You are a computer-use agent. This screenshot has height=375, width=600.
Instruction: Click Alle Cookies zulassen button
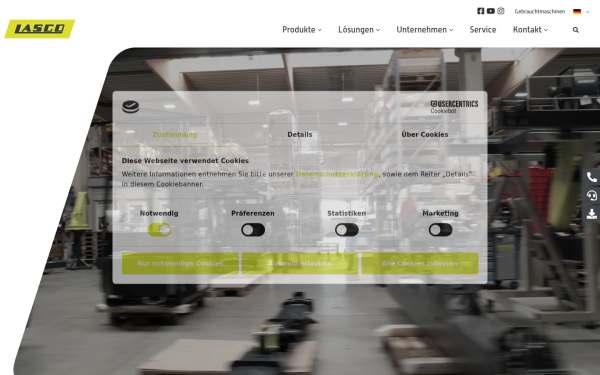pos(420,263)
